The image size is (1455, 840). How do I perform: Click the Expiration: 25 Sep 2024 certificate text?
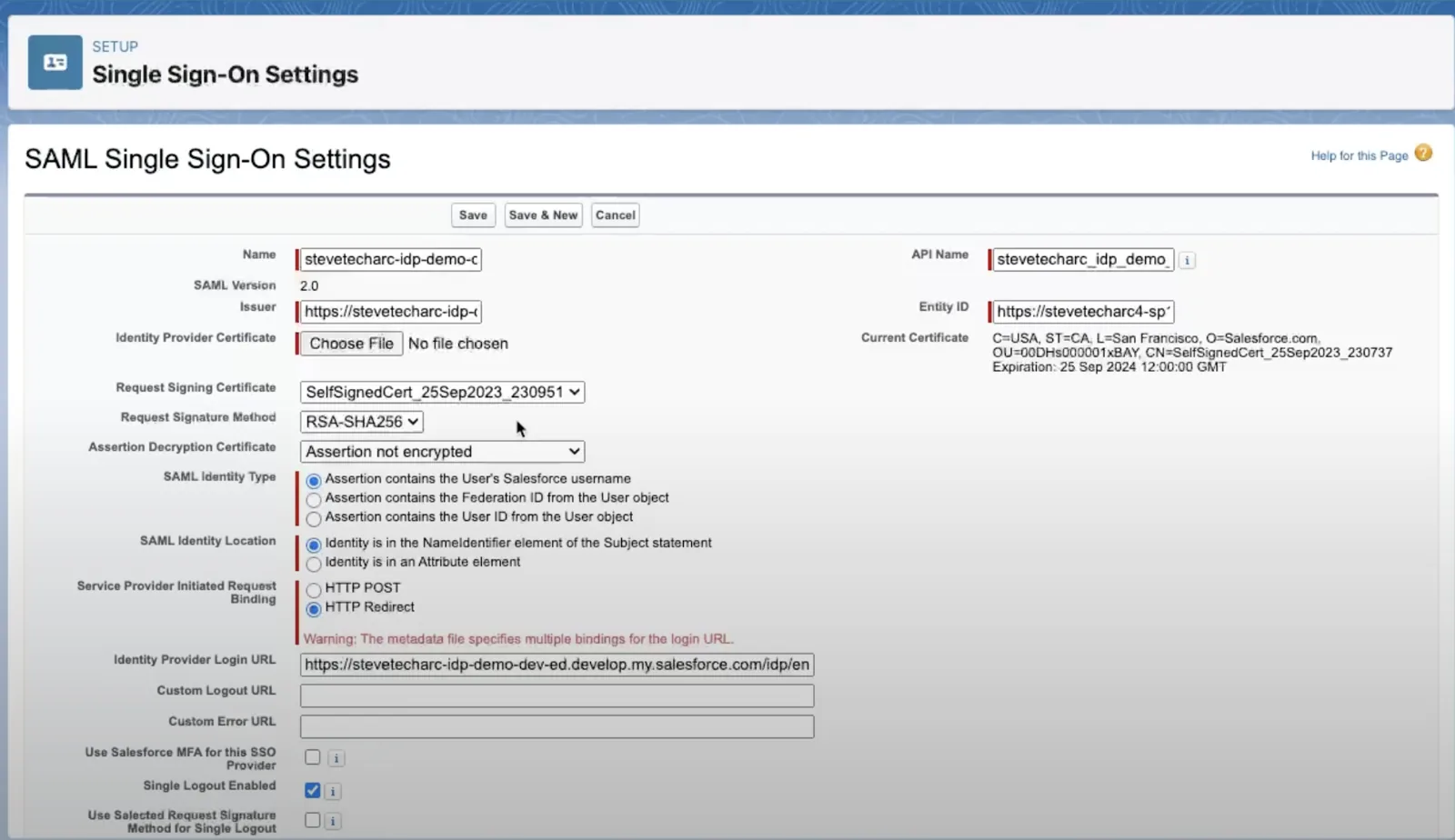(1109, 367)
